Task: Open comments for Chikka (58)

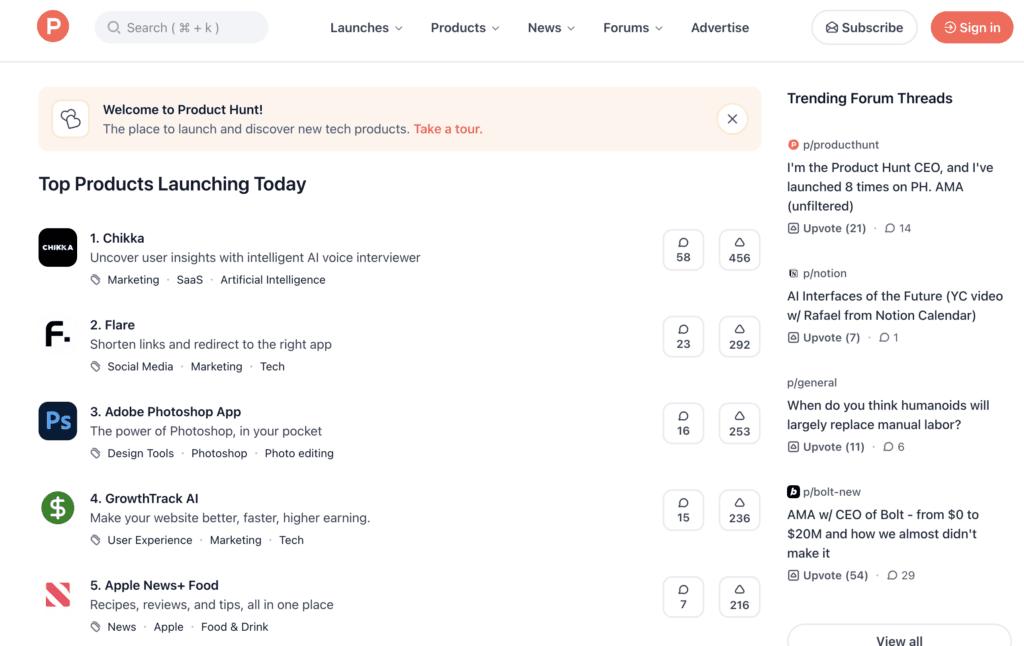Action: click(x=683, y=250)
